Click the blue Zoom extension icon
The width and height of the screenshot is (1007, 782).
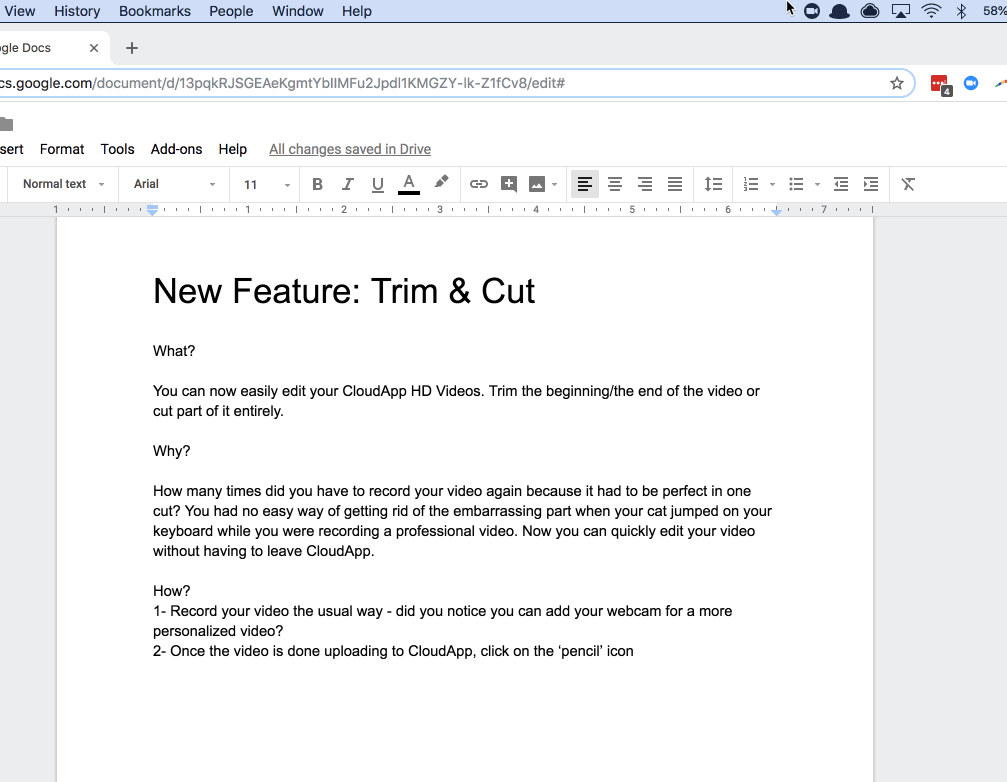[971, 83]
